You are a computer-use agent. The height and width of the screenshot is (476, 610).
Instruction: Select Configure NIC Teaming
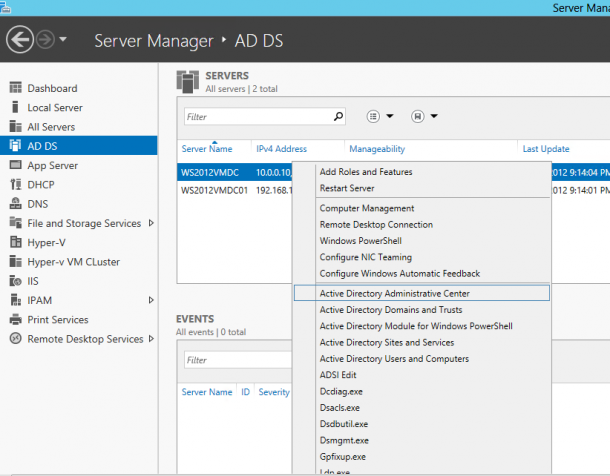(422, 257)
